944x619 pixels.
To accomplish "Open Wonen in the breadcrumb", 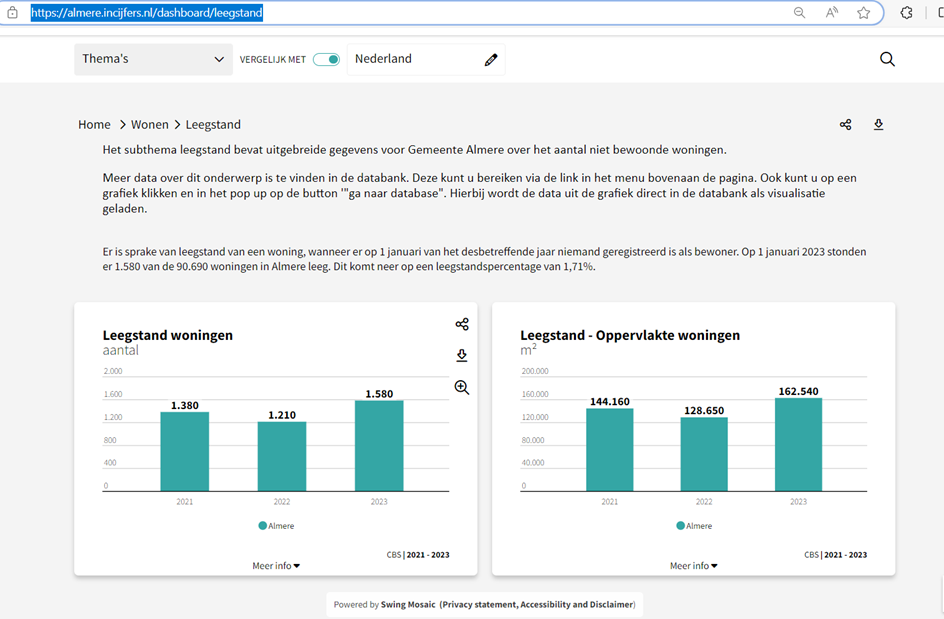I will [150, 125].
